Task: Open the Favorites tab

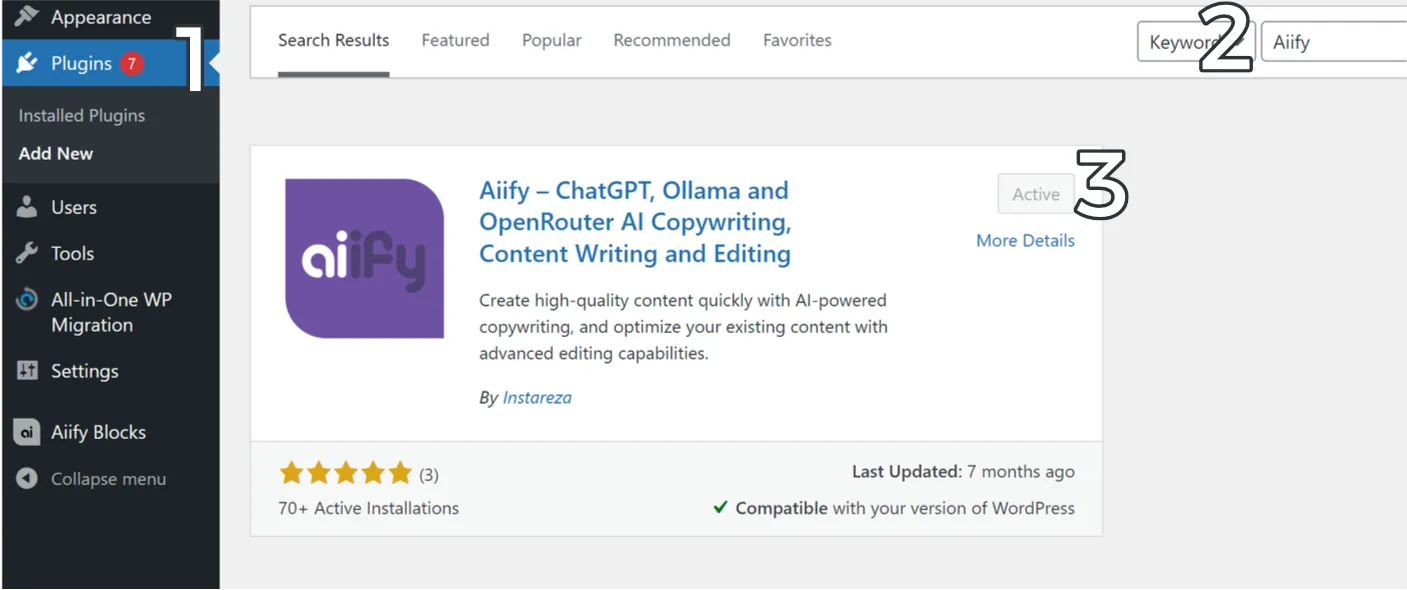Action: coord(797,41)
